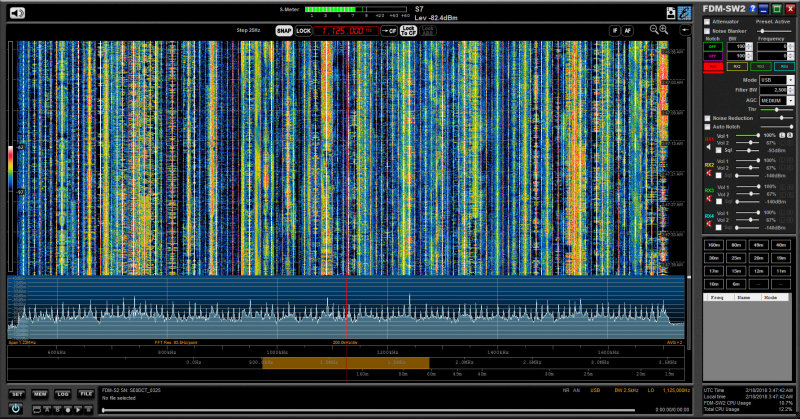This screenshot has width=800, height=419.
Task: Select the cyan RX4 receiver tab
Action: point(784,66)
